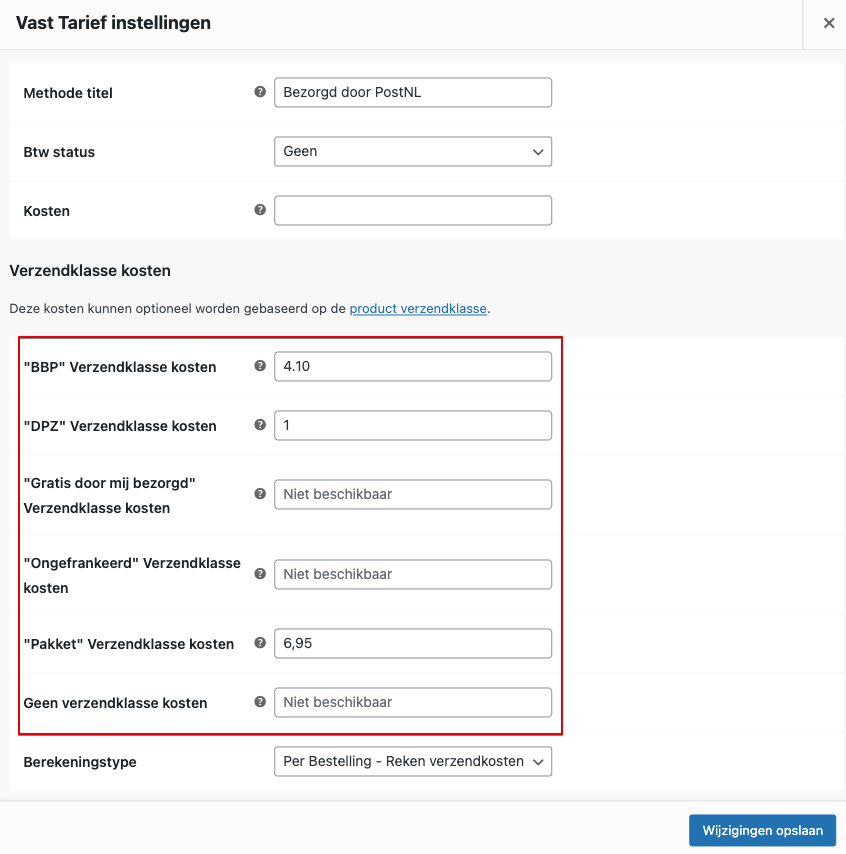
Task: Click the DPZ cost field containing 1
Action: point(413,425)
